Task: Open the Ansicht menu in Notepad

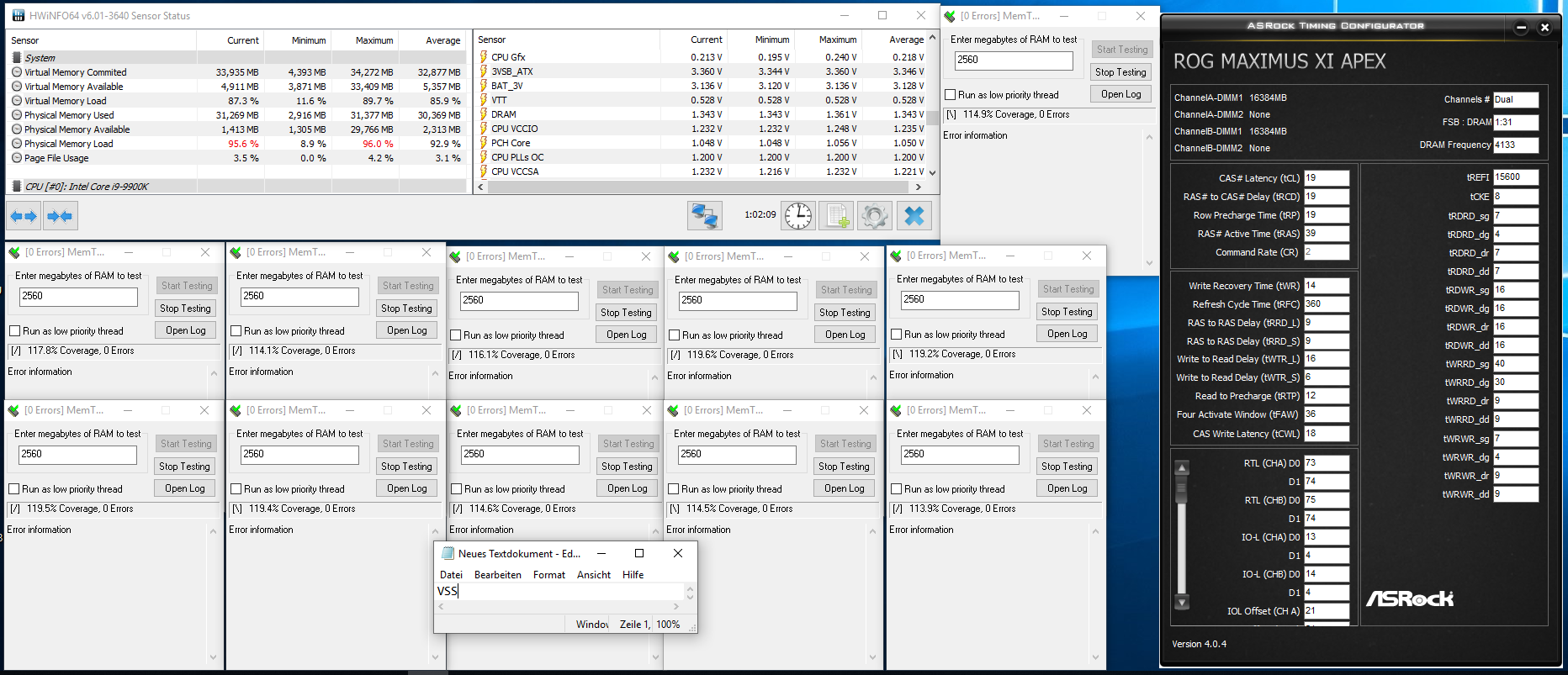Action: click(593, 575)
